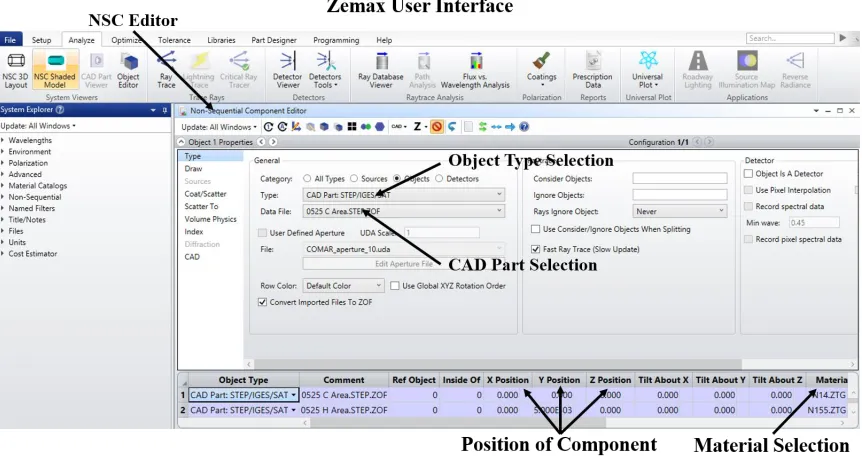
Task: Open the Roadway Lighting application
Action: (x=698, y=70)
